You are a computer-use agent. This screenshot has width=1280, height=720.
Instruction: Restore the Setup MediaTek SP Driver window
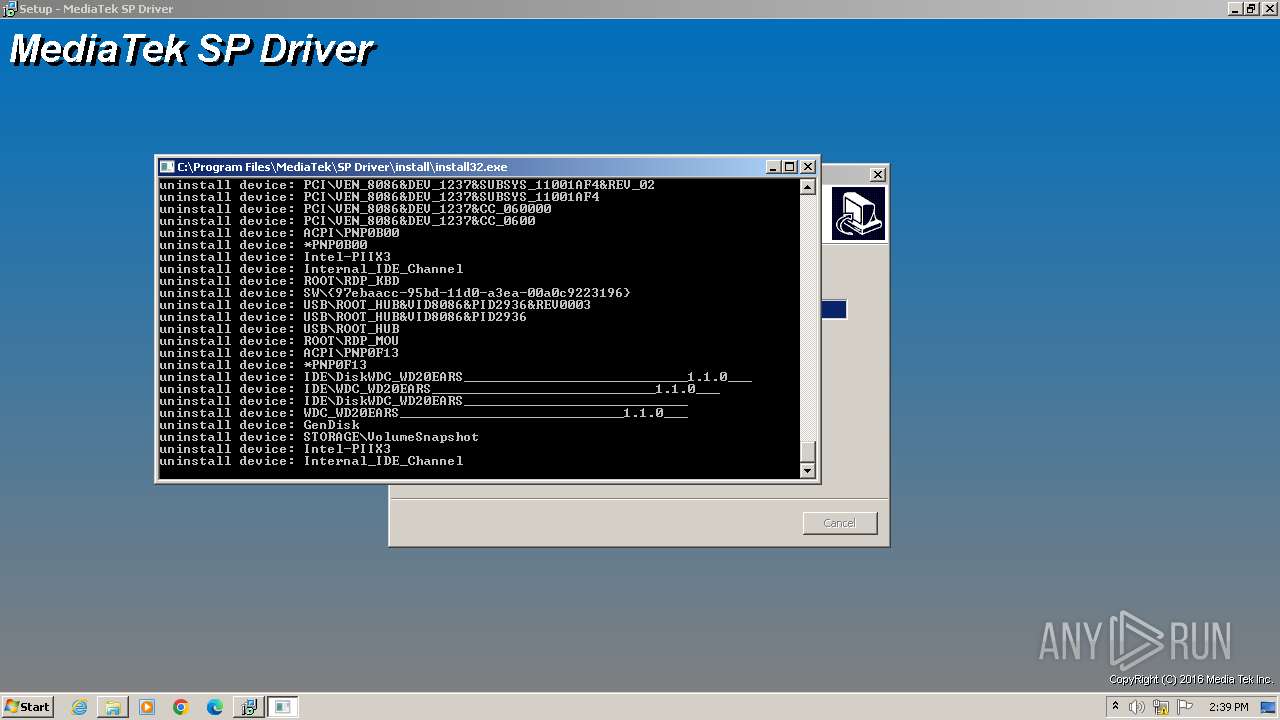click(1252, 8)
